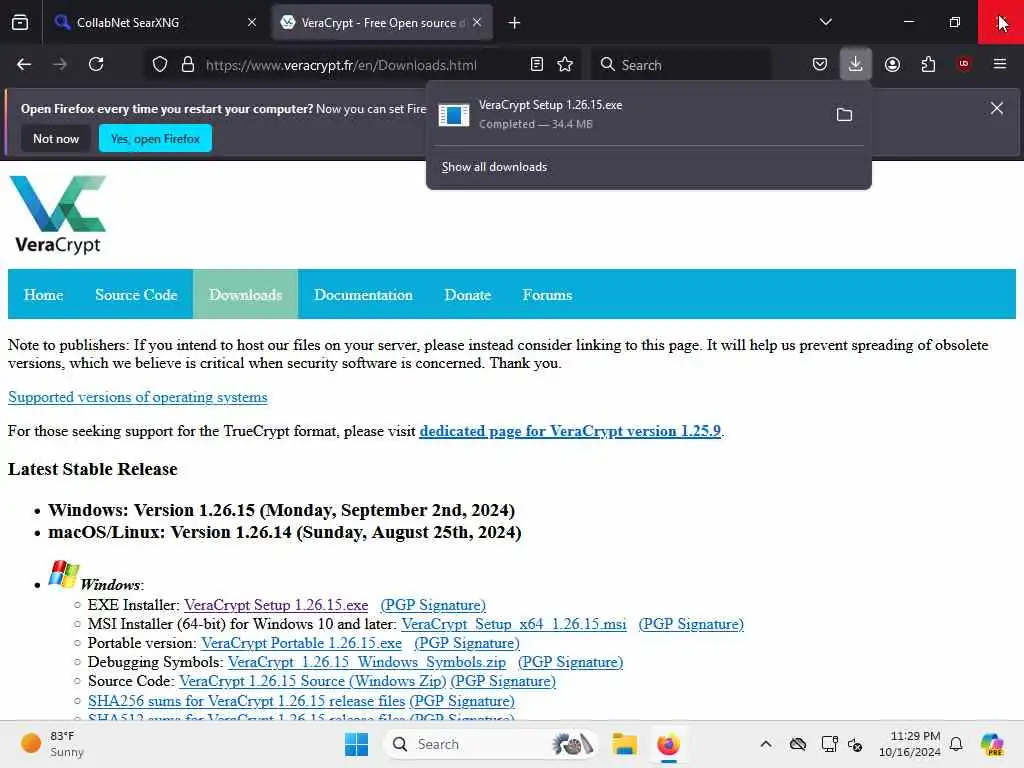Close the VeraCrypt tab
1024x768 pixels.
pyautogui.click(x=477, y=22)
